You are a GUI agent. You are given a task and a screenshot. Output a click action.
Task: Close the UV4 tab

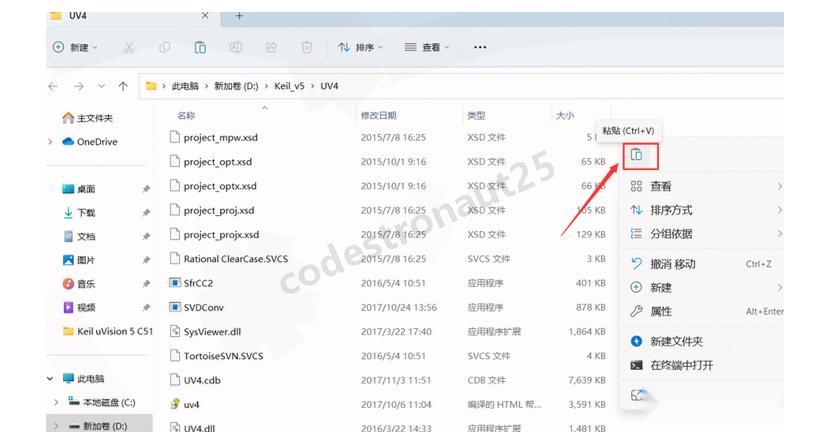(205, 16)
